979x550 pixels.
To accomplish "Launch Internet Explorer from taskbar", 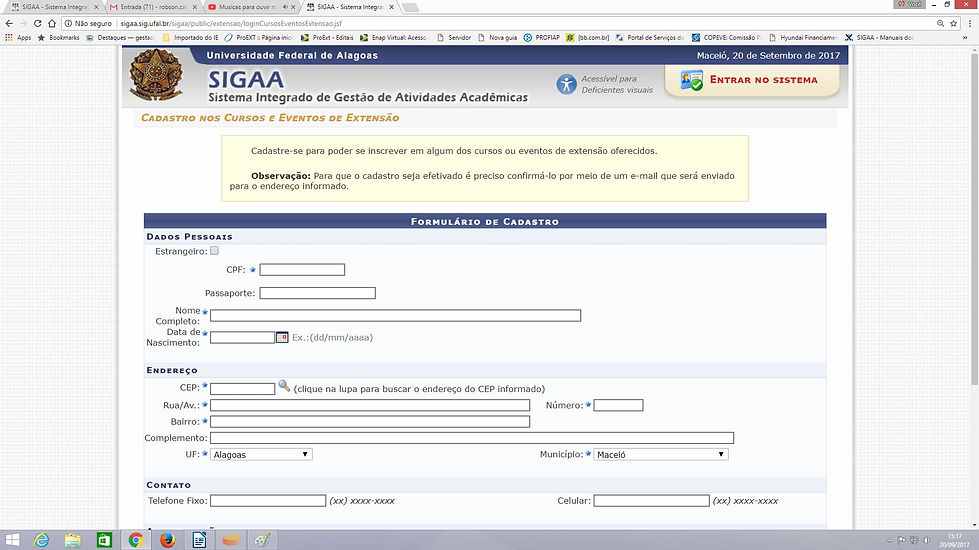I will (41, 540).
